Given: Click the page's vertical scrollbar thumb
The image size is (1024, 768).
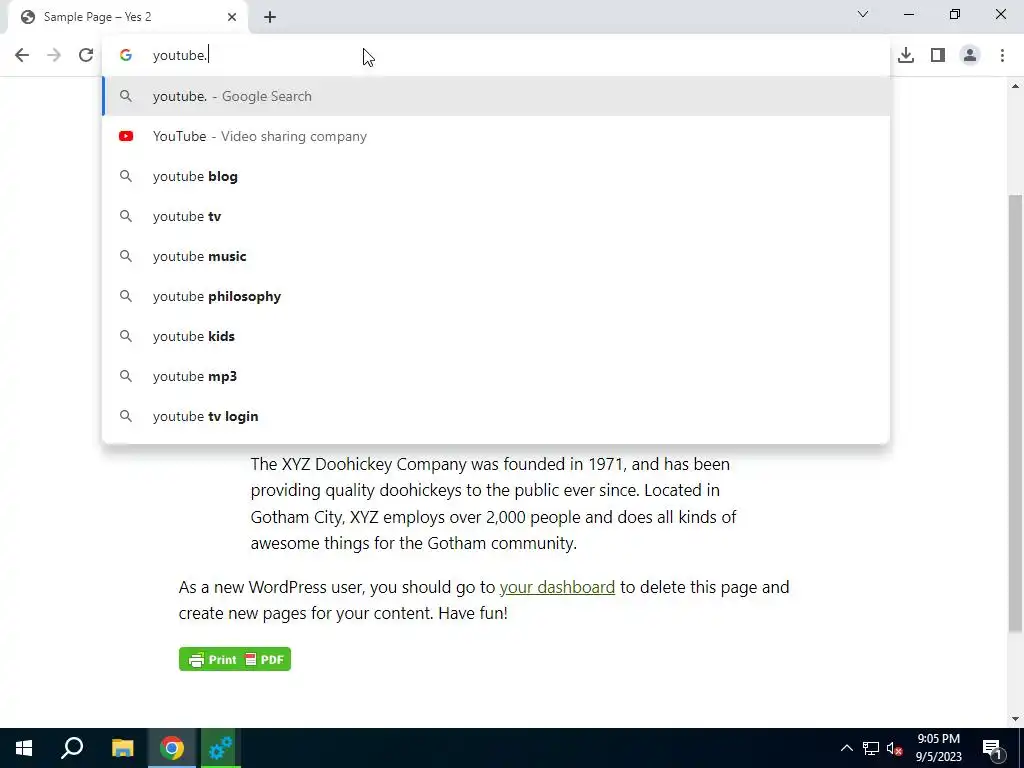Looking at the screenshot, I should pos(1015,413).
